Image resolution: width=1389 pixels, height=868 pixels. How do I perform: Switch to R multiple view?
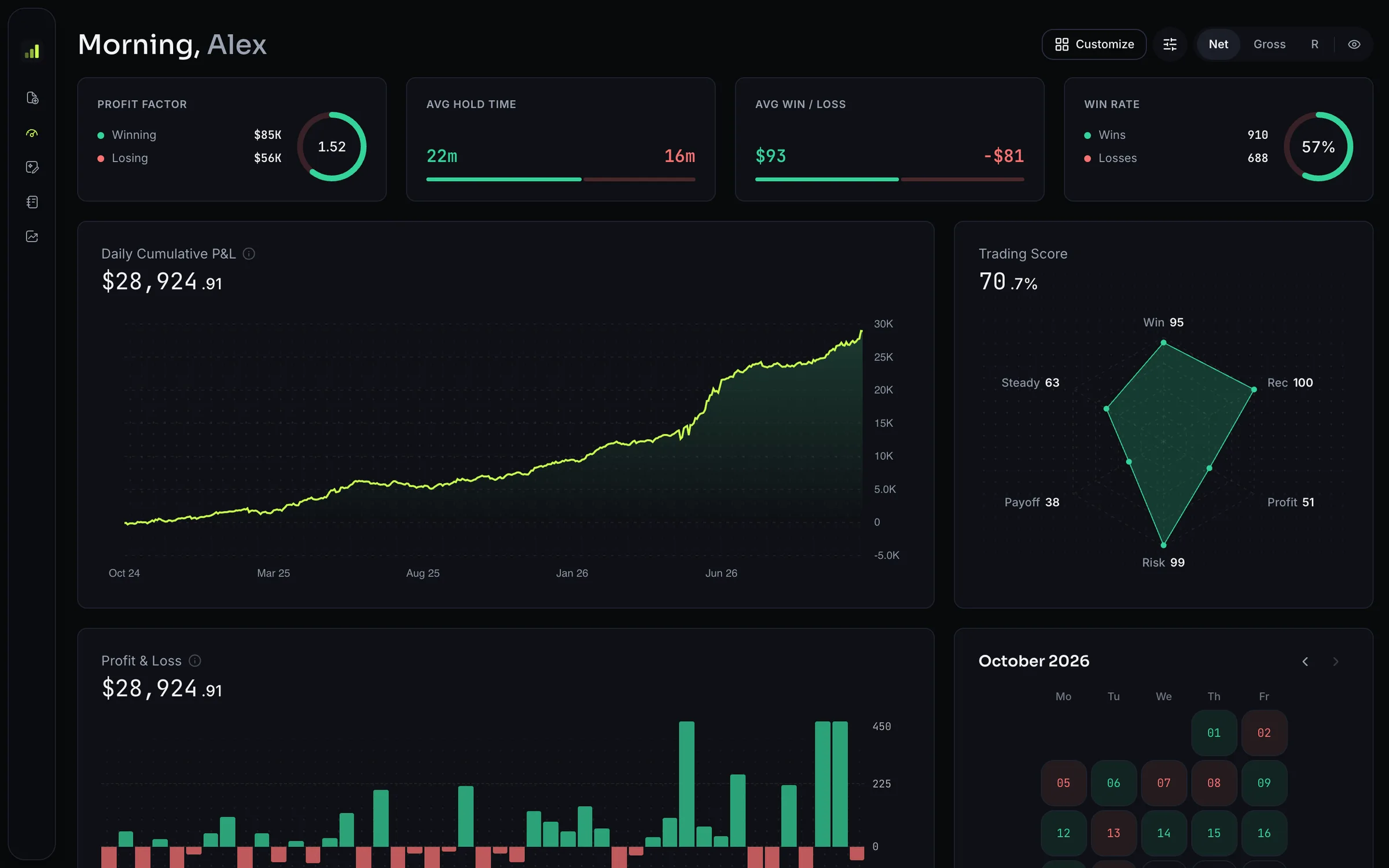tap(1314, 45)
